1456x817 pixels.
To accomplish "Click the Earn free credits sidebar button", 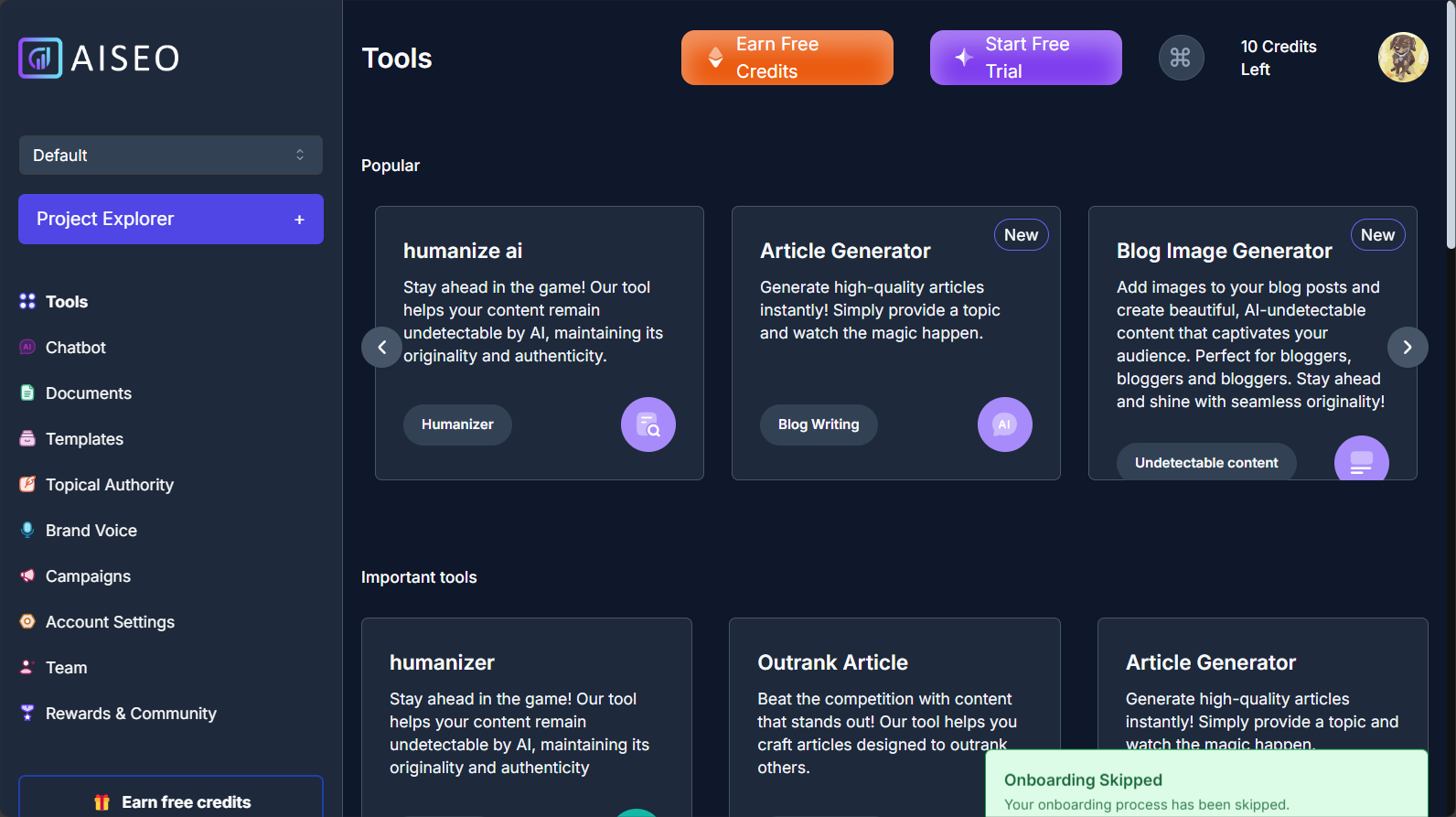I will [171, 797].
